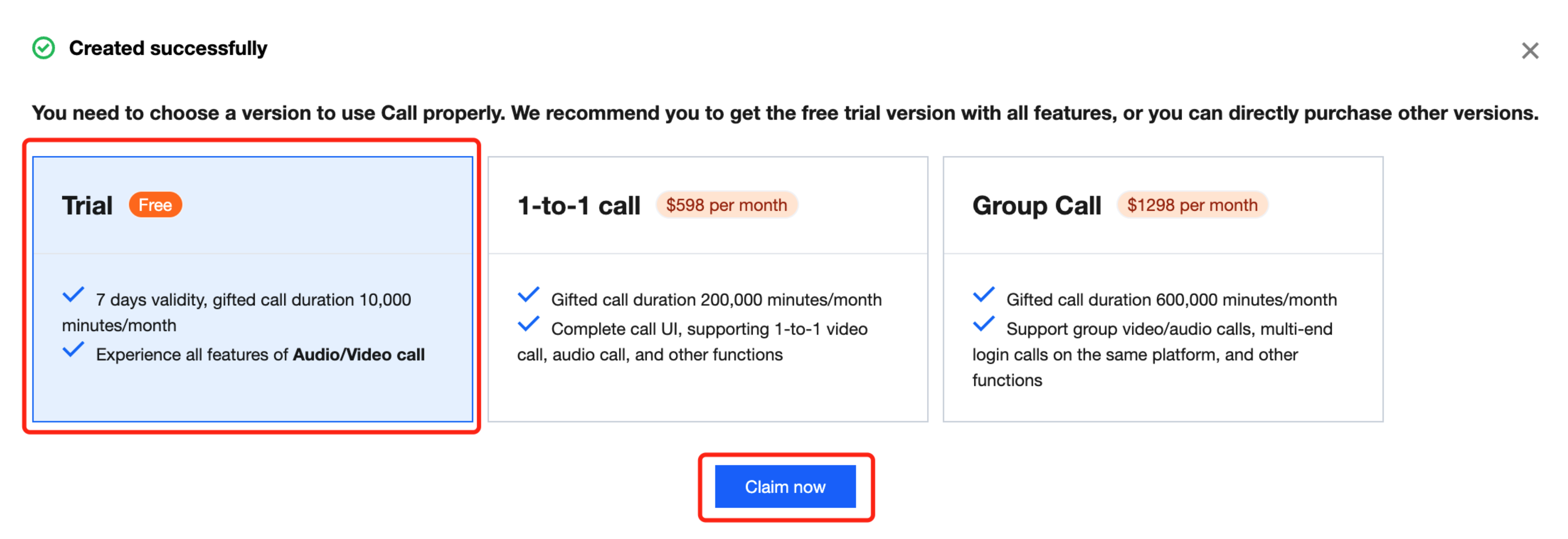Screen dimensions: 1568x539
Task: Select the Trial plan heading
Action: click(x=87, y=206)
